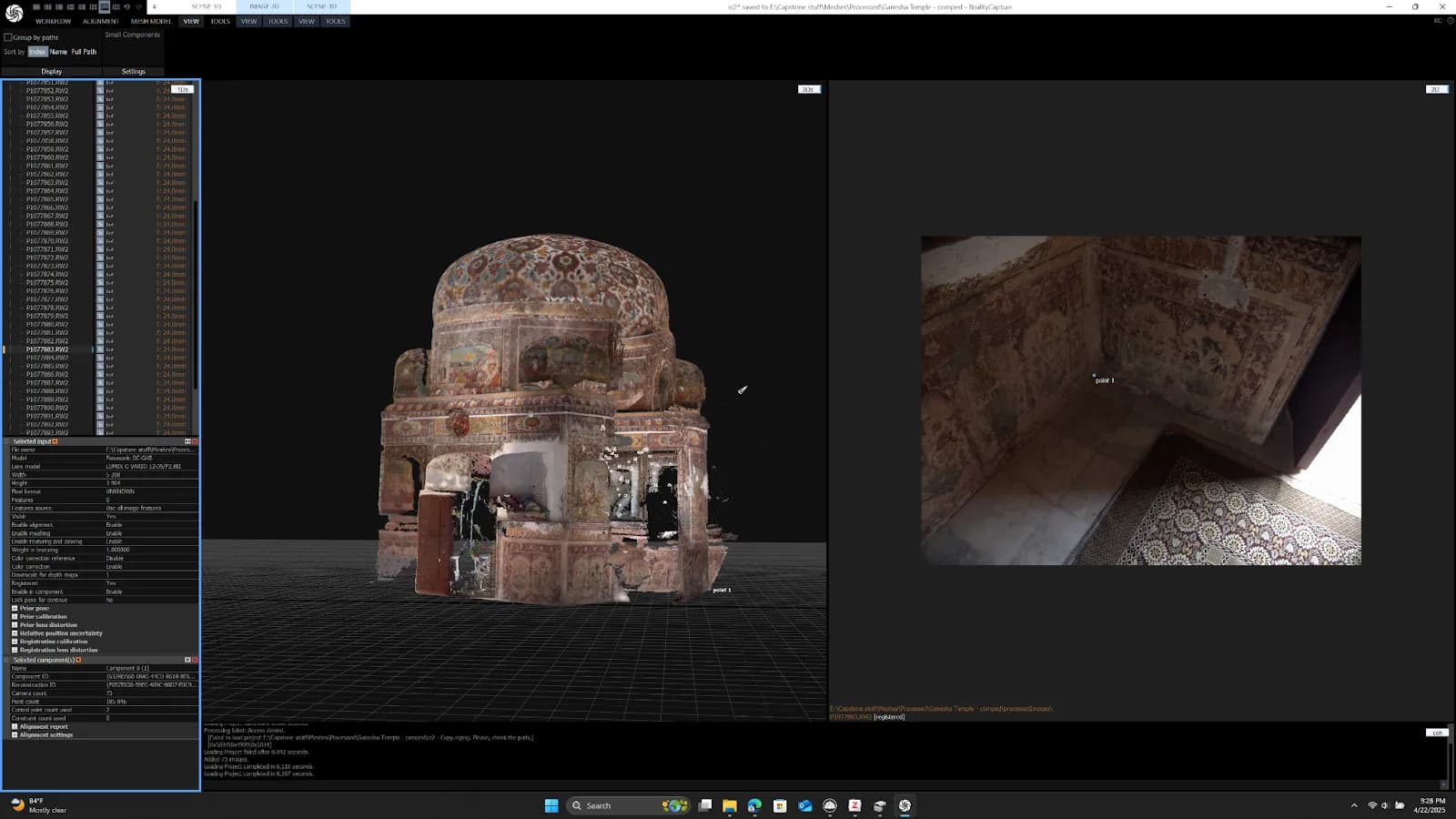Sort inputs by Index
Viewport: 1456px width, 819px height.
(x=37, y=52)
